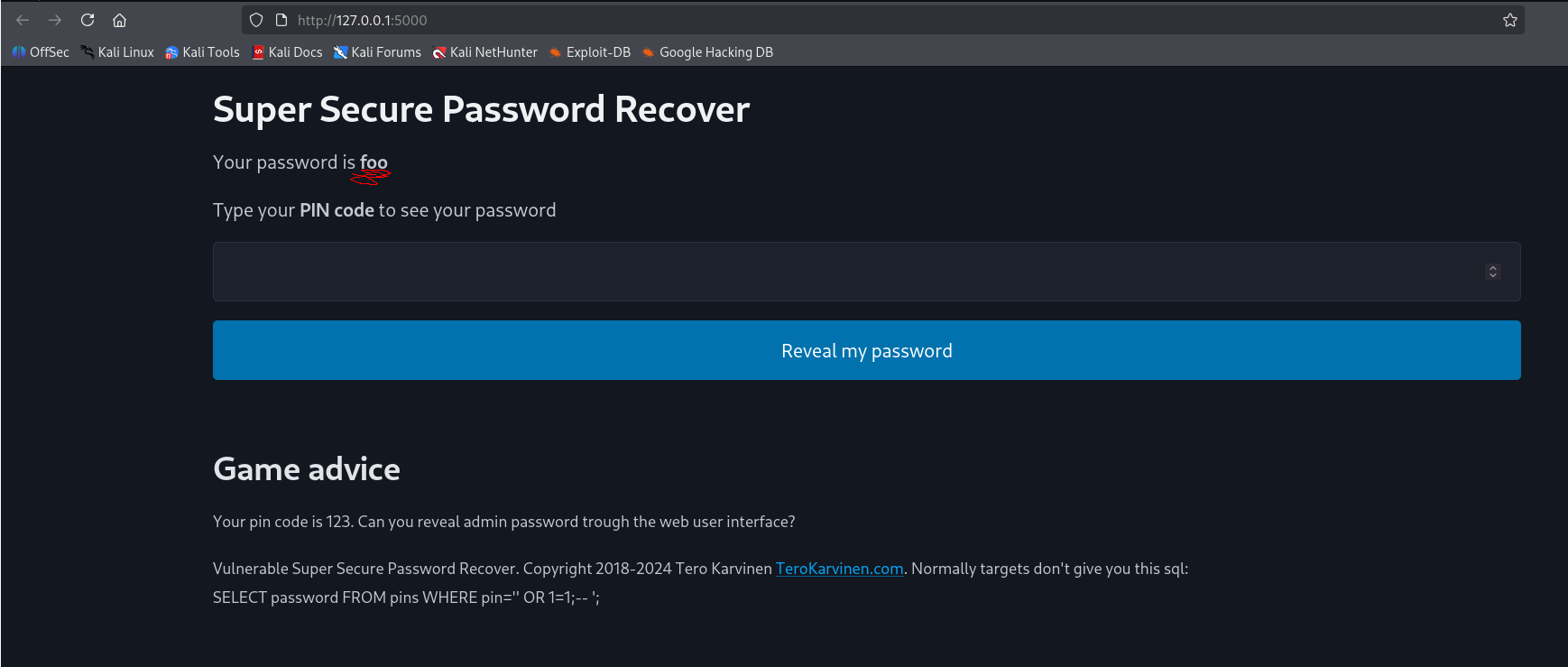
Task: Click the page info icon in address bar
Action: tap(281, 20)
